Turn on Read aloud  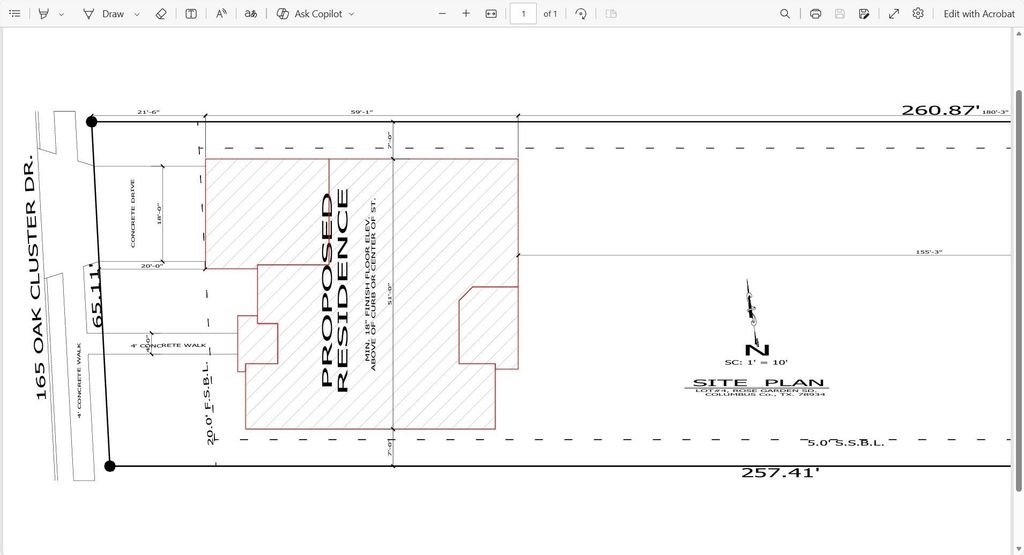coord(221,14)
